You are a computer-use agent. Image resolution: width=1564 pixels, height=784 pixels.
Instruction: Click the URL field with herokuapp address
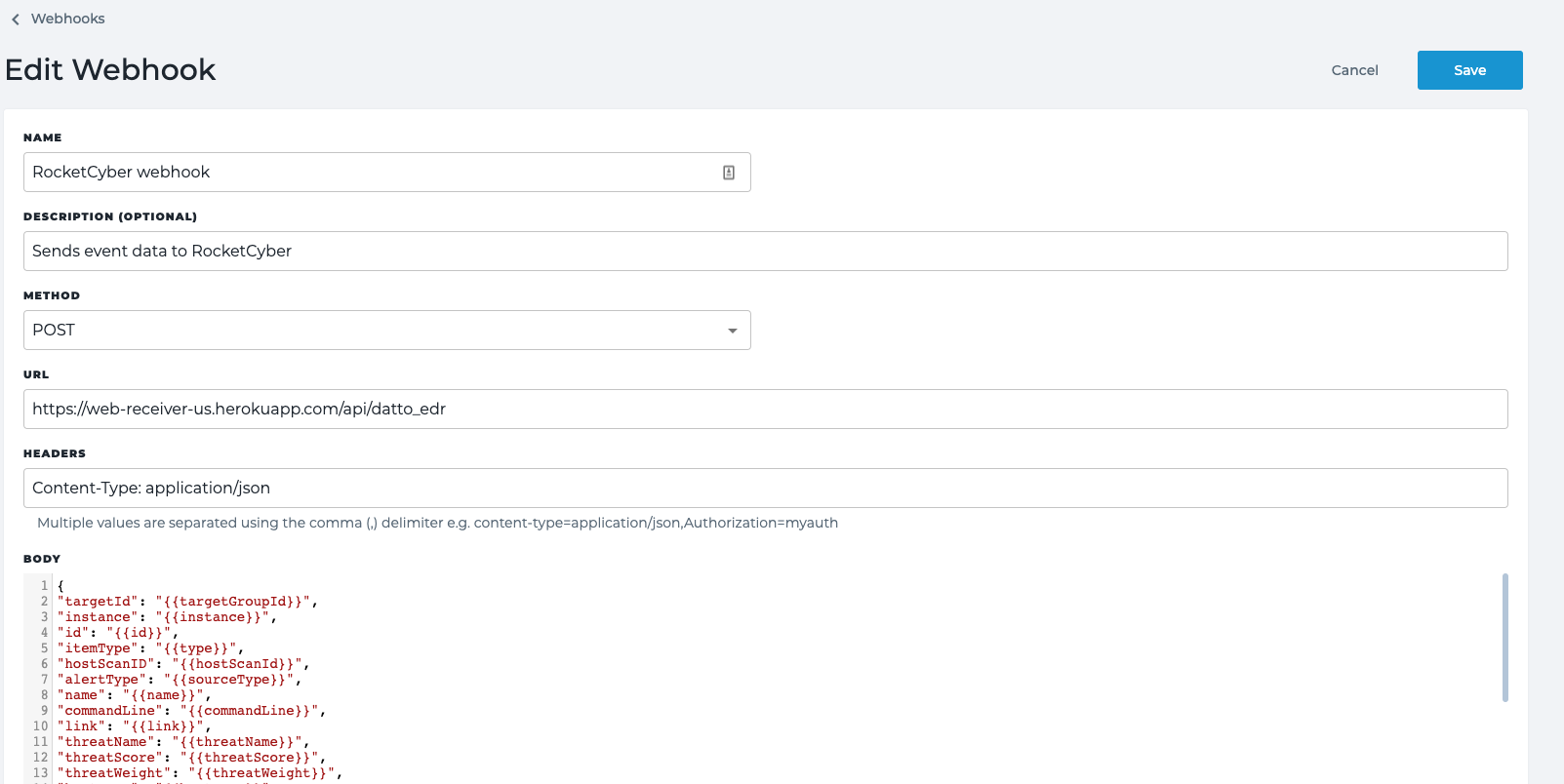point(765,410)
